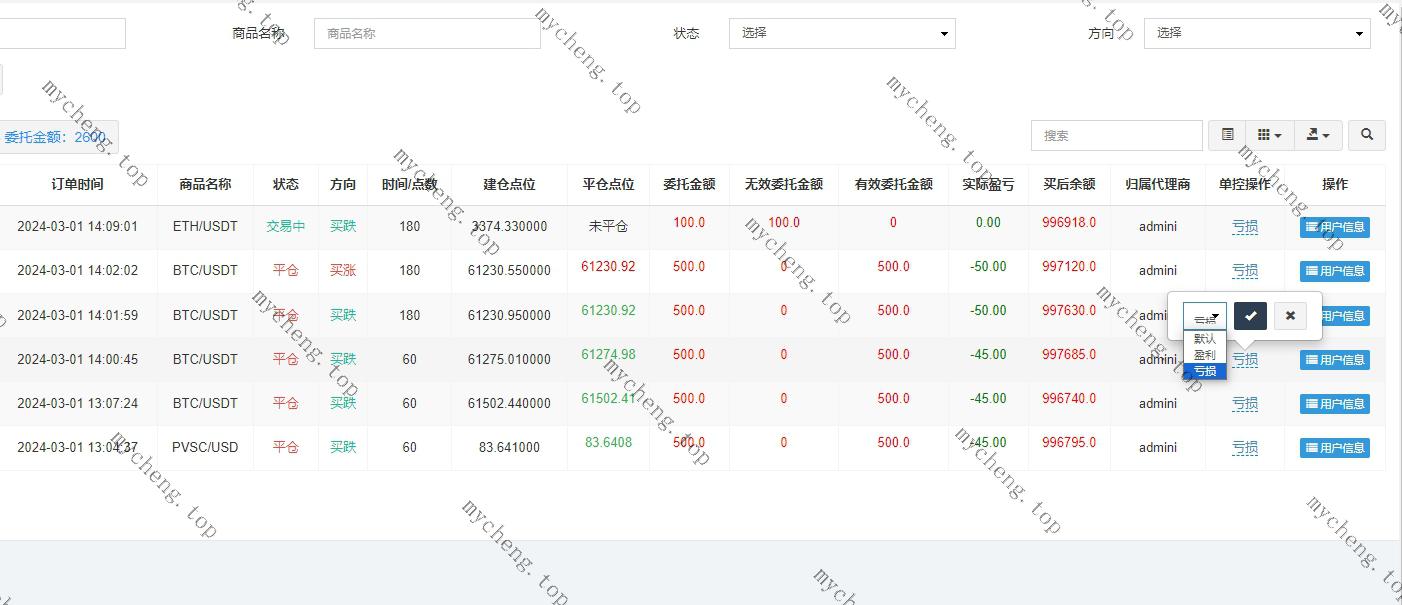Screen dimensions: 1402x605
Task: Open 用户信息 for the 14:00:45 order
Action: (1335, 359)
